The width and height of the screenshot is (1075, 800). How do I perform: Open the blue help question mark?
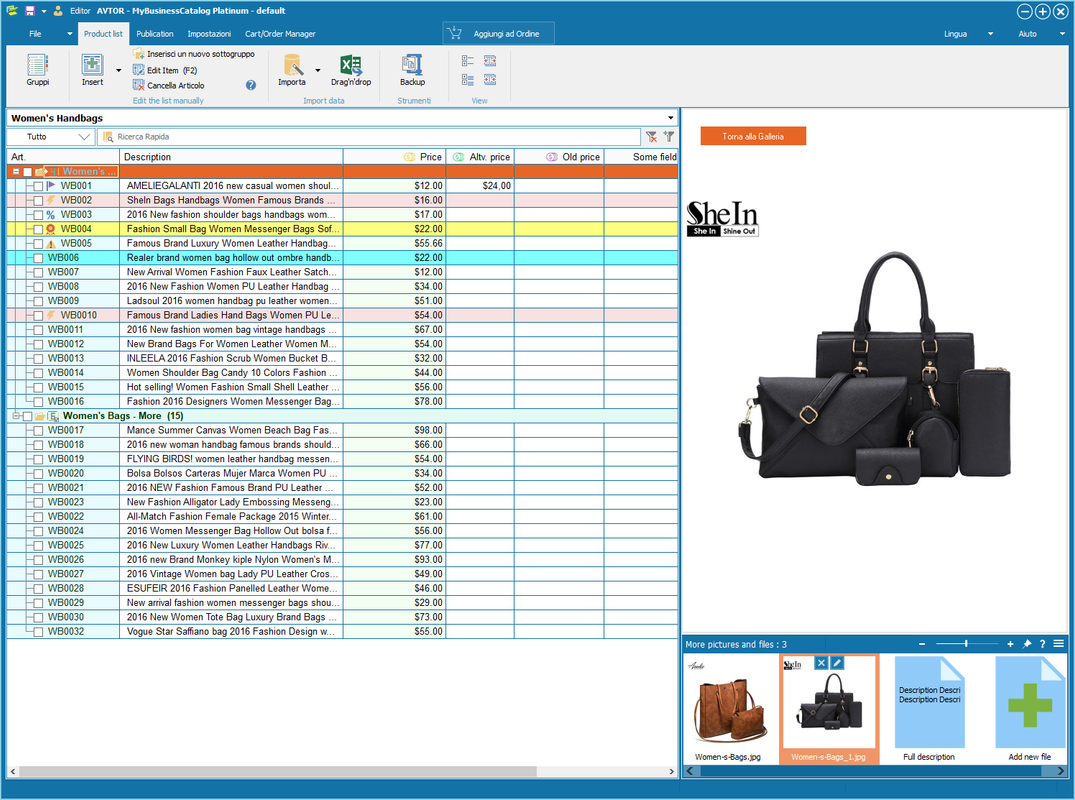tap(251, 85)
